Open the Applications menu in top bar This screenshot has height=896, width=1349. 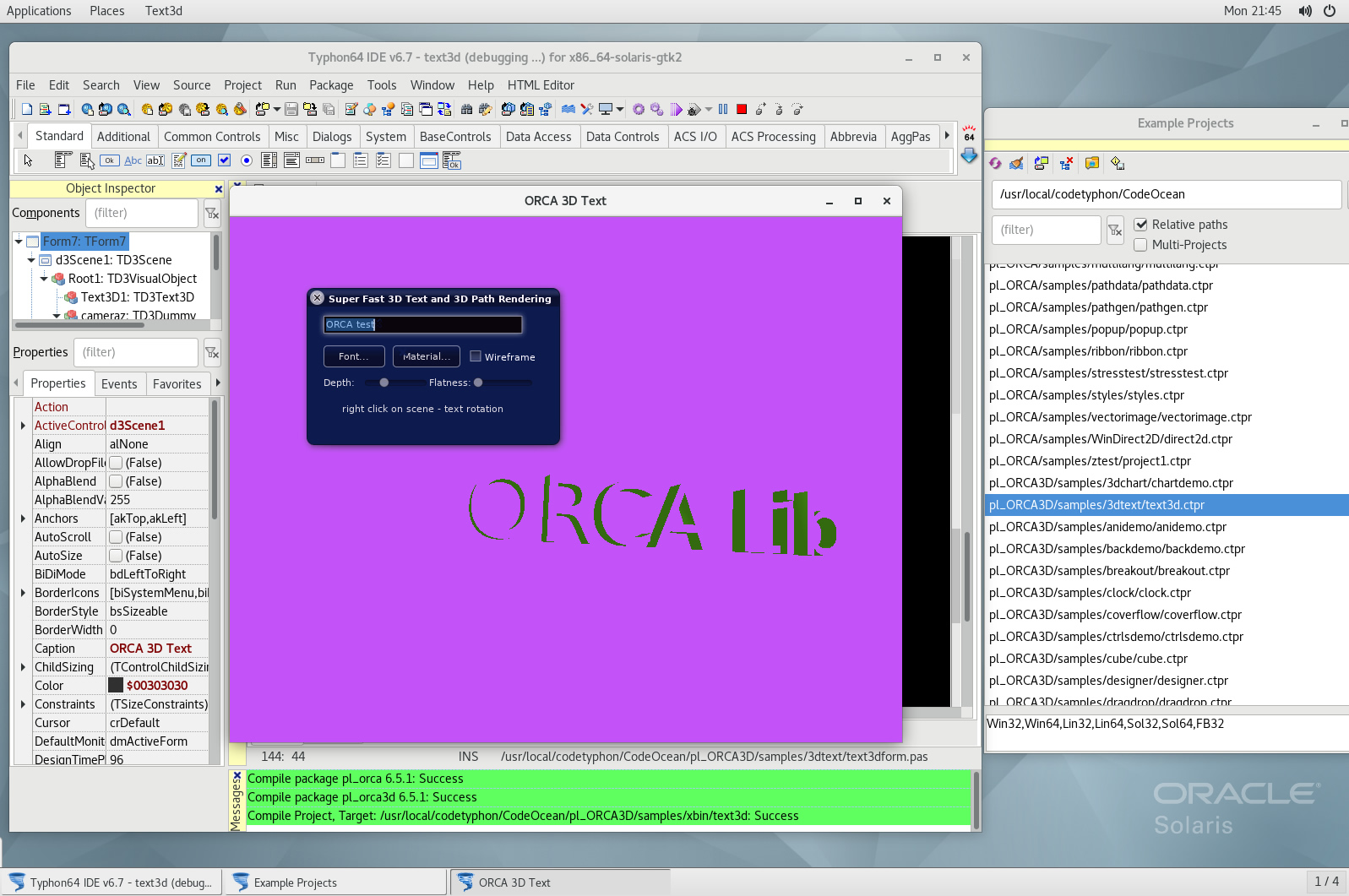pos(39,11)
